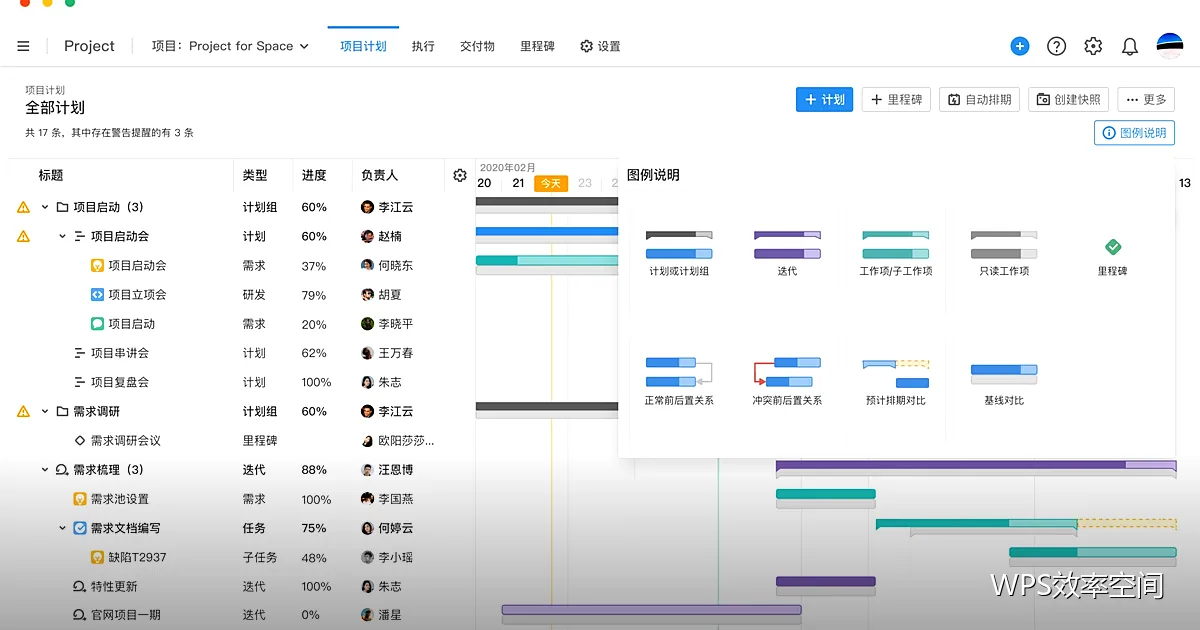Switch to the 里程碑 tab
This screenshot has width=1200, height=630.
click(537, 46)
